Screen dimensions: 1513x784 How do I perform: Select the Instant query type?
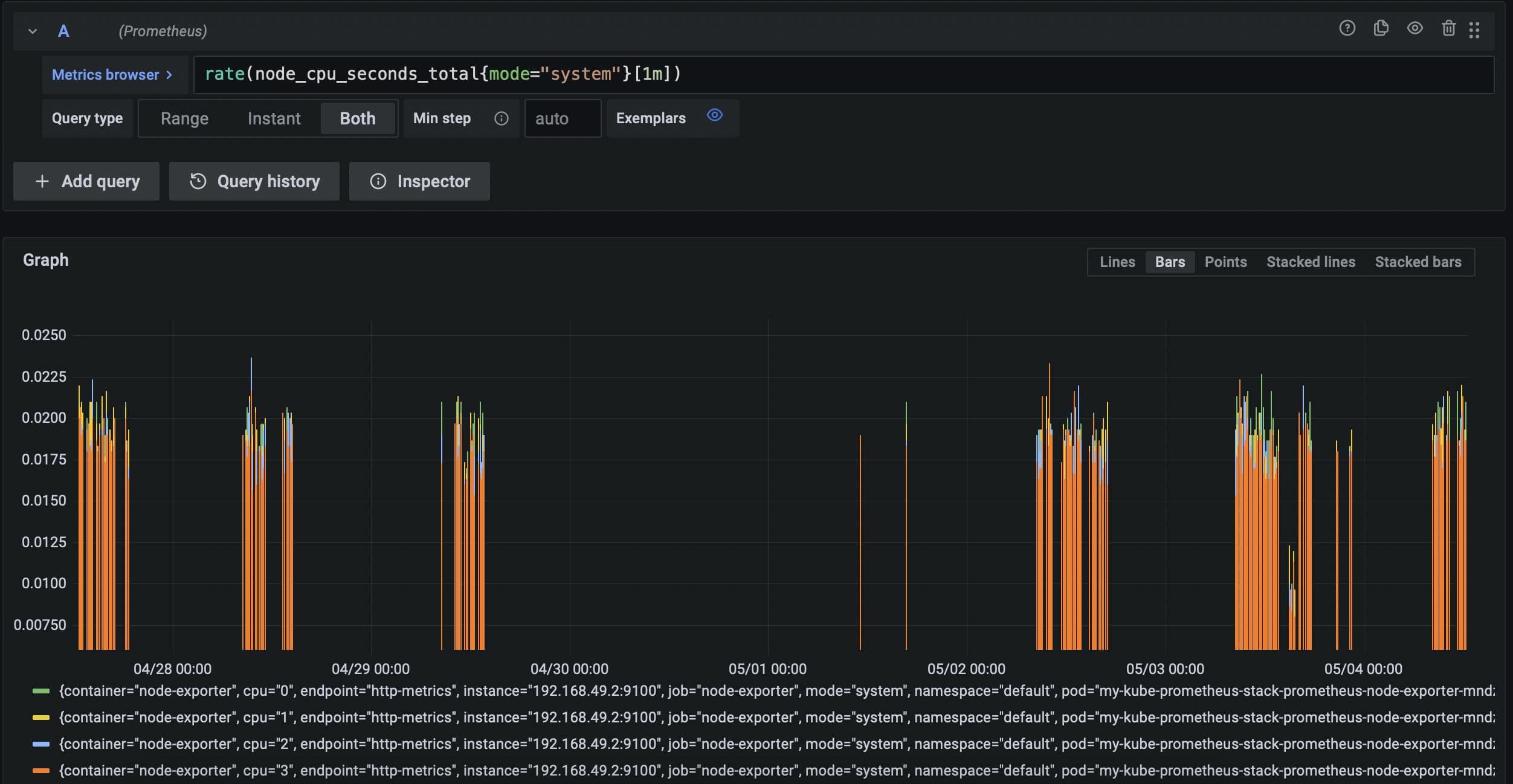pos(274,118)
